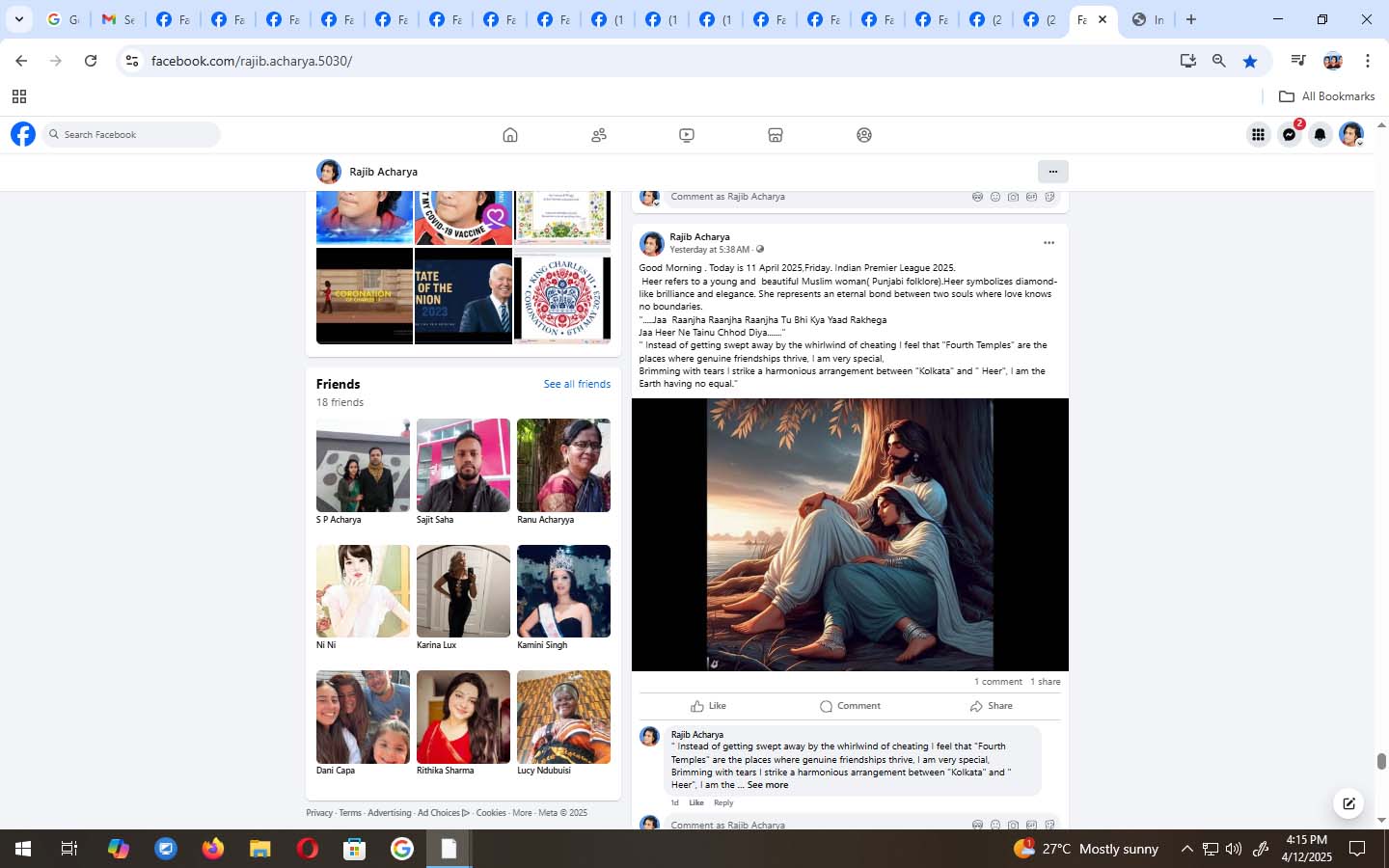Open Windows Start menu
The image size is (1389, 868).
(23, 849)
